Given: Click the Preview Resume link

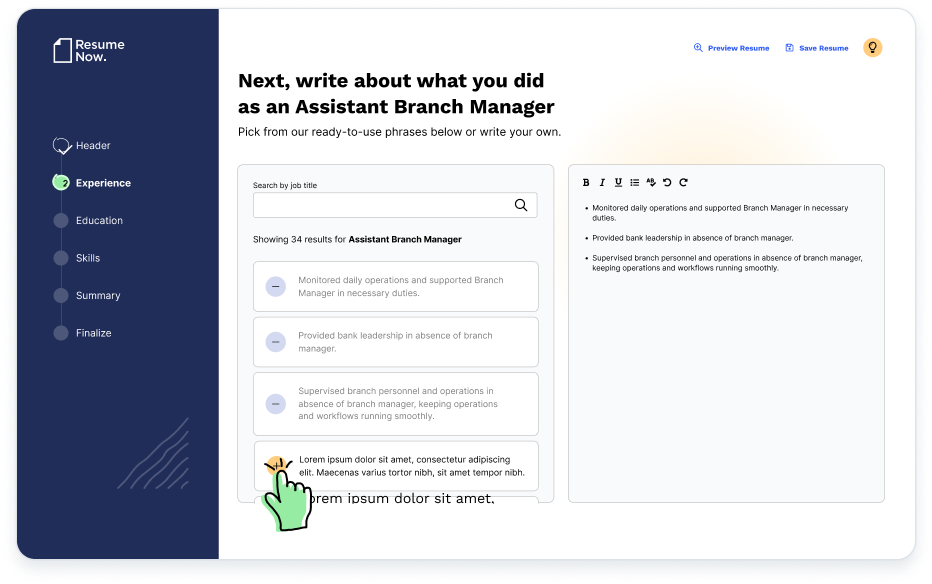Looking at the screenshot, I should coord(732,48).
